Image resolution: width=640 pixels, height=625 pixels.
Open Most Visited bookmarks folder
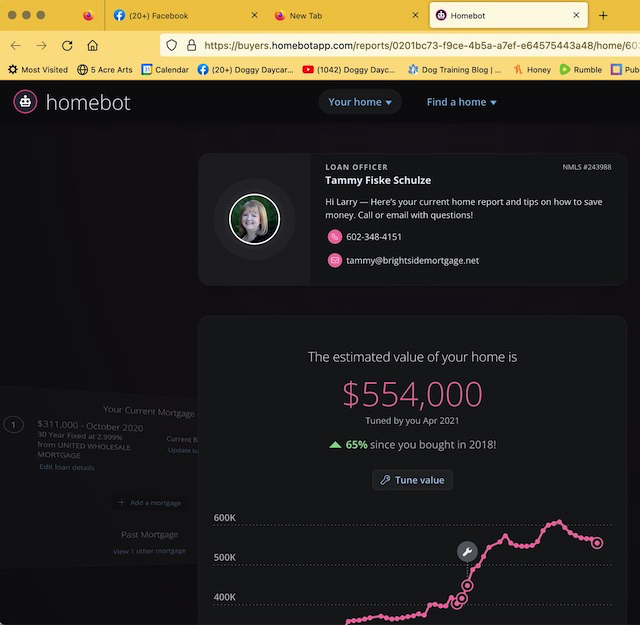click(38, 70)
